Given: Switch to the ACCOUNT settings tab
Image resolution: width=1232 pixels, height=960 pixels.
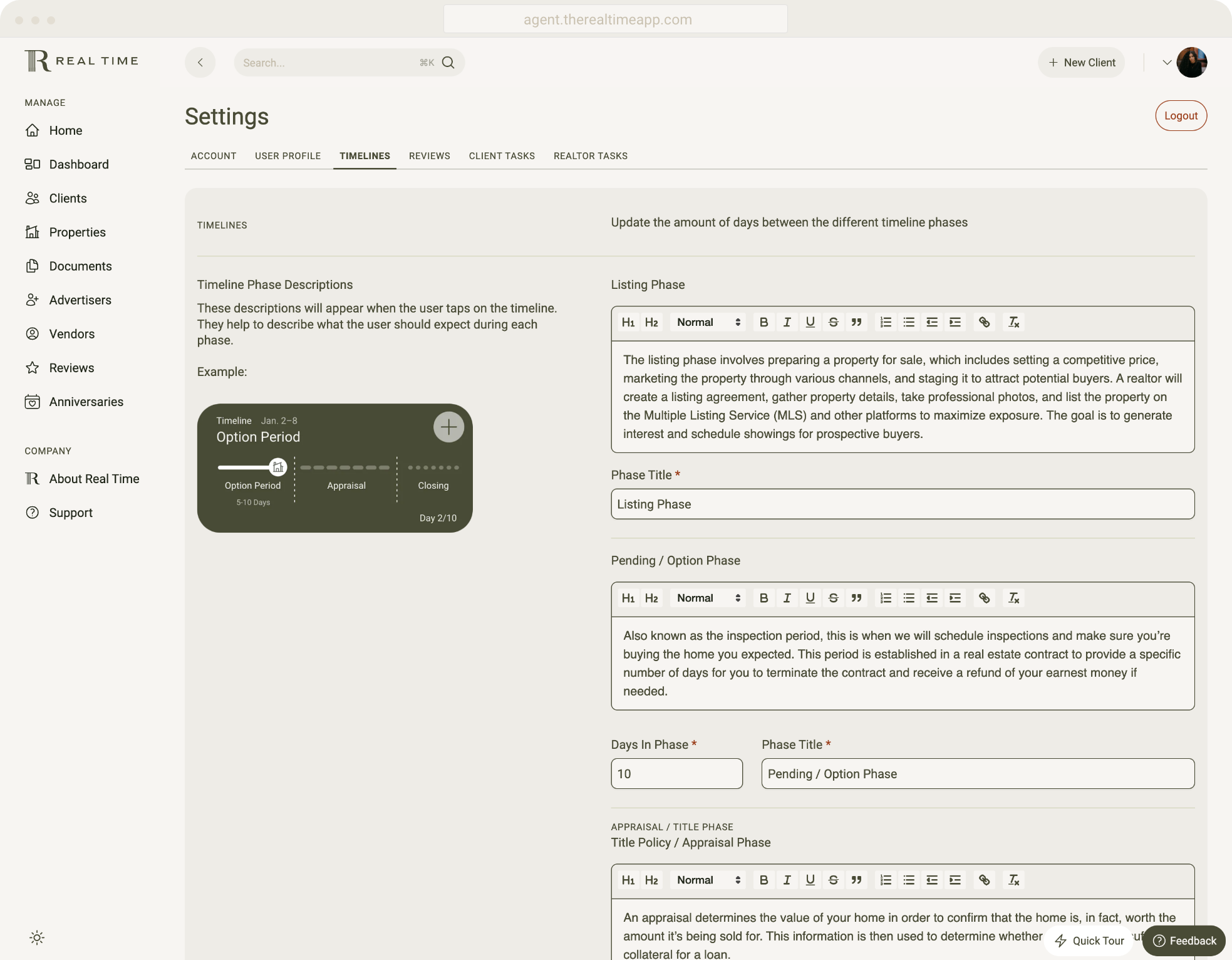Looking at the screenshot, I should [x=213, y=156].
